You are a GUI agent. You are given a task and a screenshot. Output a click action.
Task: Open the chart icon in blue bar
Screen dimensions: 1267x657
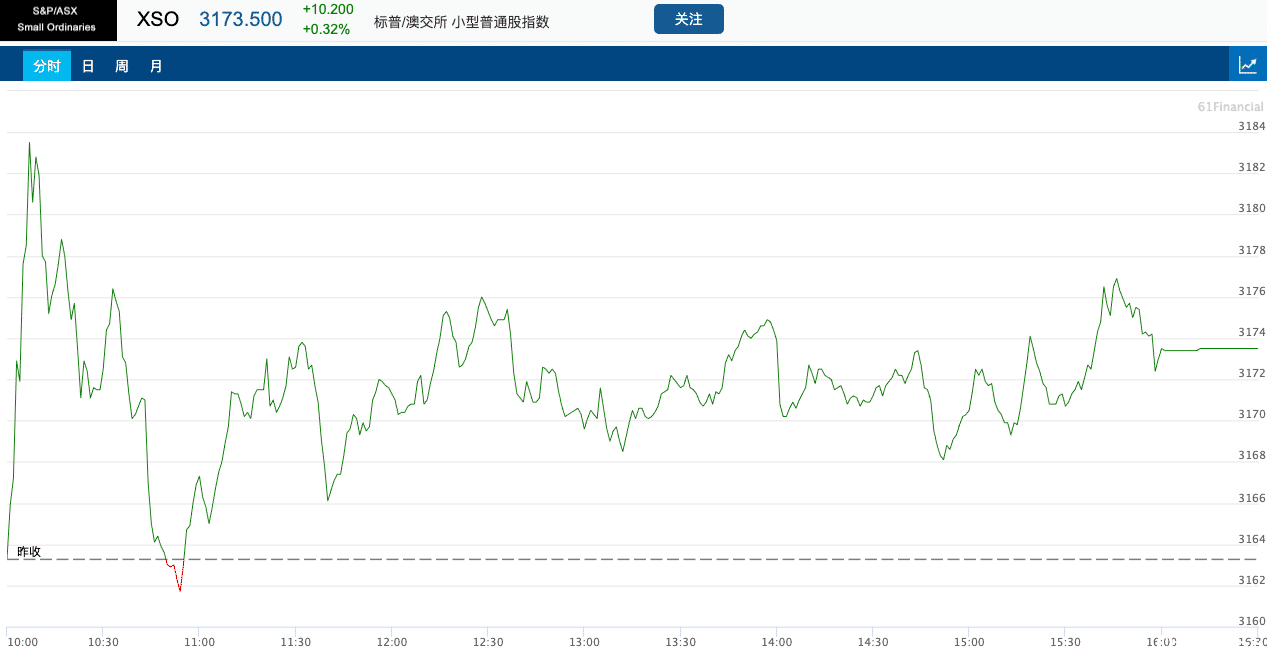(1247, 65)
